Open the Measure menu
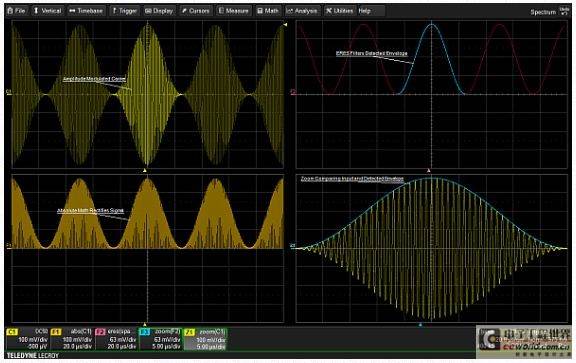Image resolution: width=576 pixels, height=363 pixels. tap(234, 11)
